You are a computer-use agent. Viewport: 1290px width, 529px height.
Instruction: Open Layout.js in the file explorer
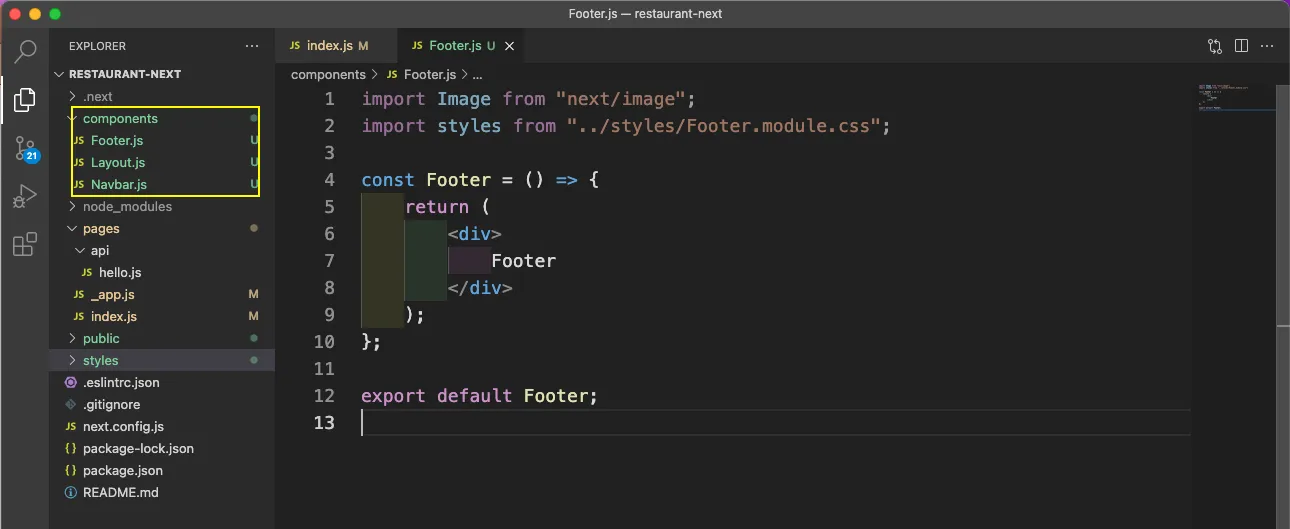[162, 162]
